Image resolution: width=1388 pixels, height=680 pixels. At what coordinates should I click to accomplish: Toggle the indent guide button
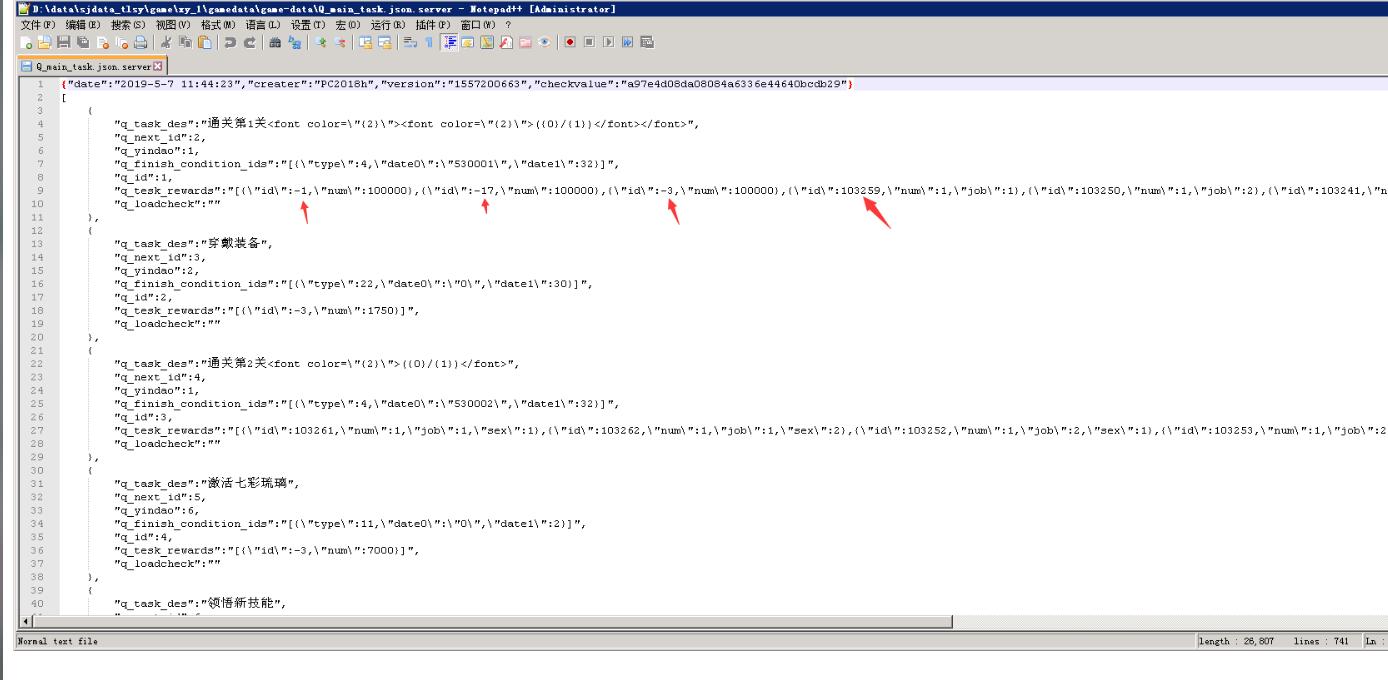click(449, 43)
